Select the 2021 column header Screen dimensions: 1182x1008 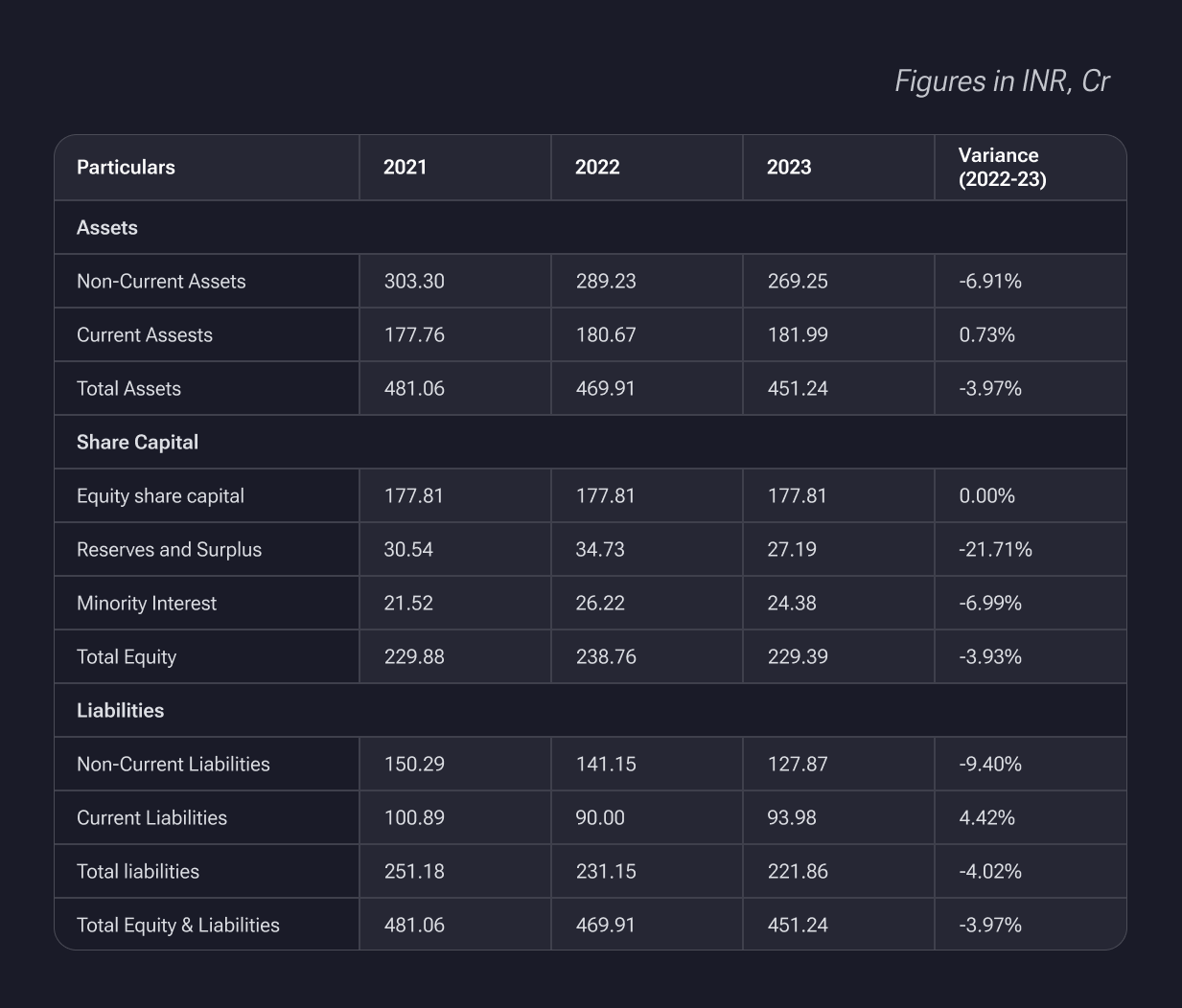(406, 168)
